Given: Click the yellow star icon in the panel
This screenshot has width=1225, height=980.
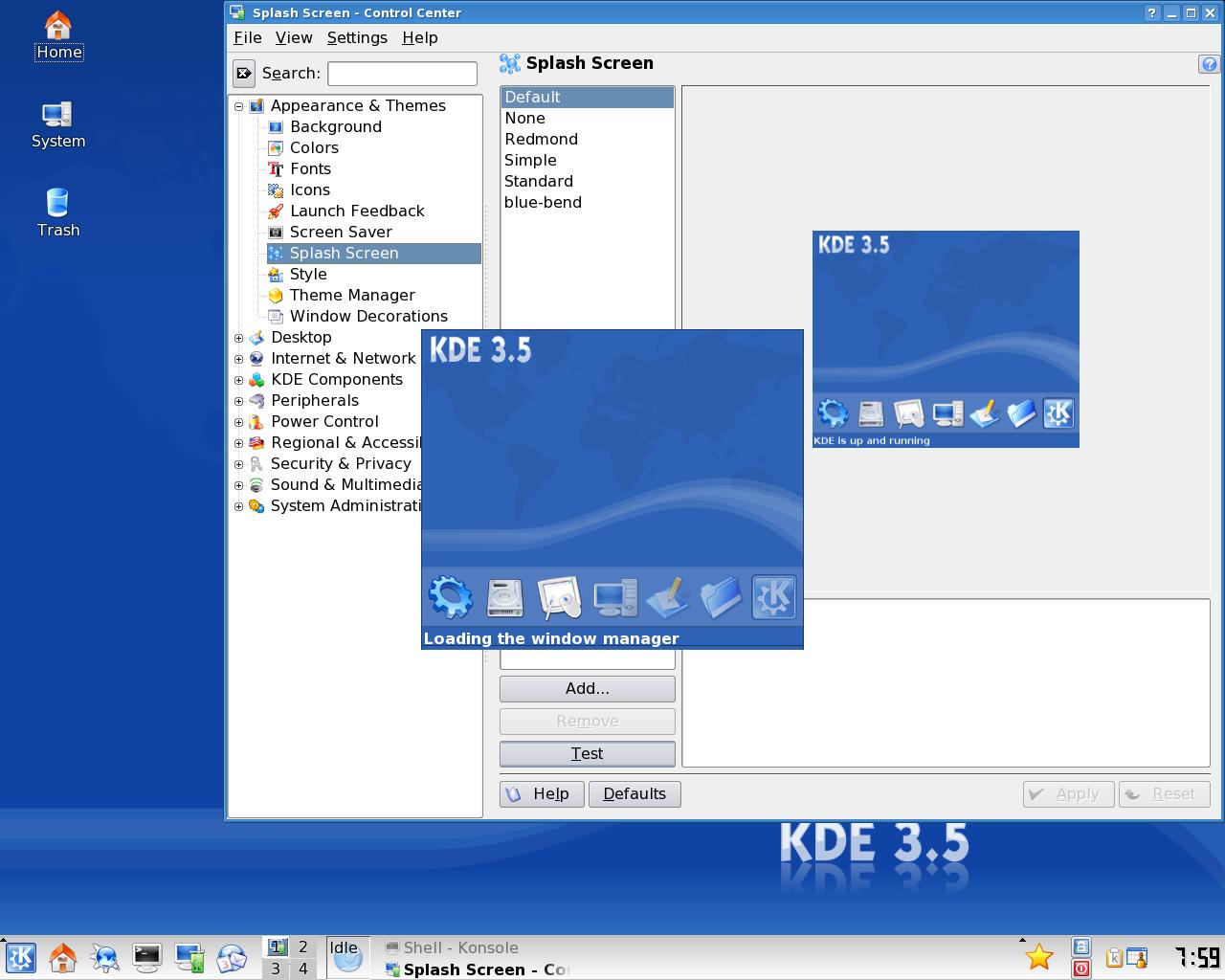Looking at the screenshot, I should [x=1039, y=957].
